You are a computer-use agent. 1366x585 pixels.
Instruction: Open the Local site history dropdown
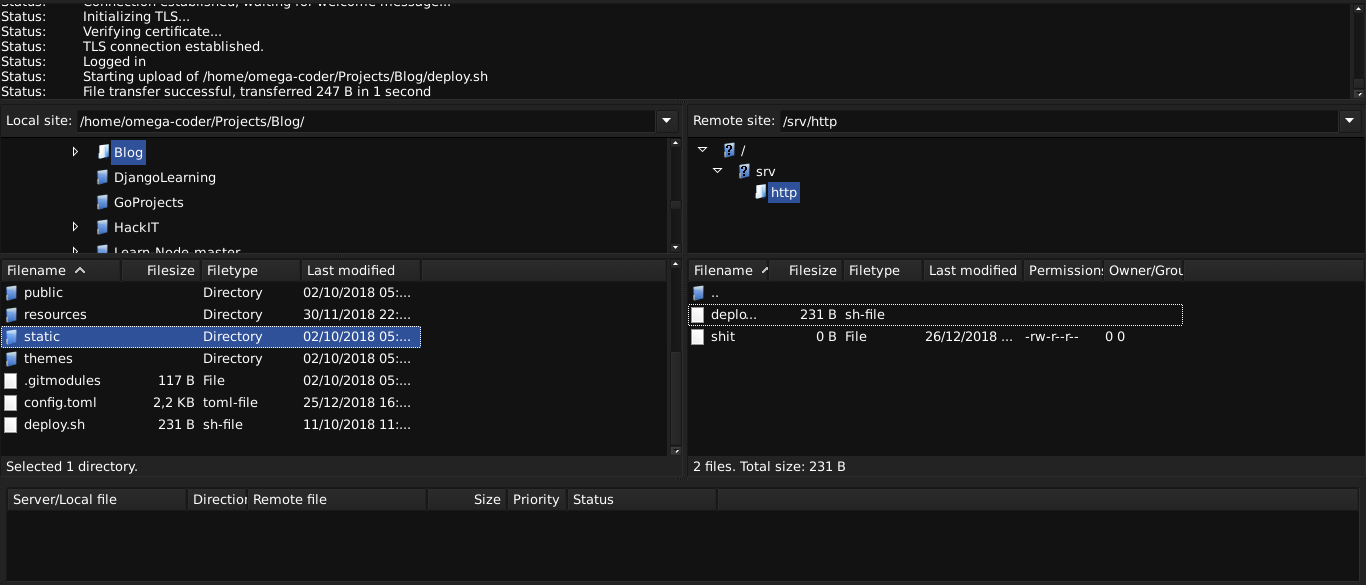[x=666, y=121]
